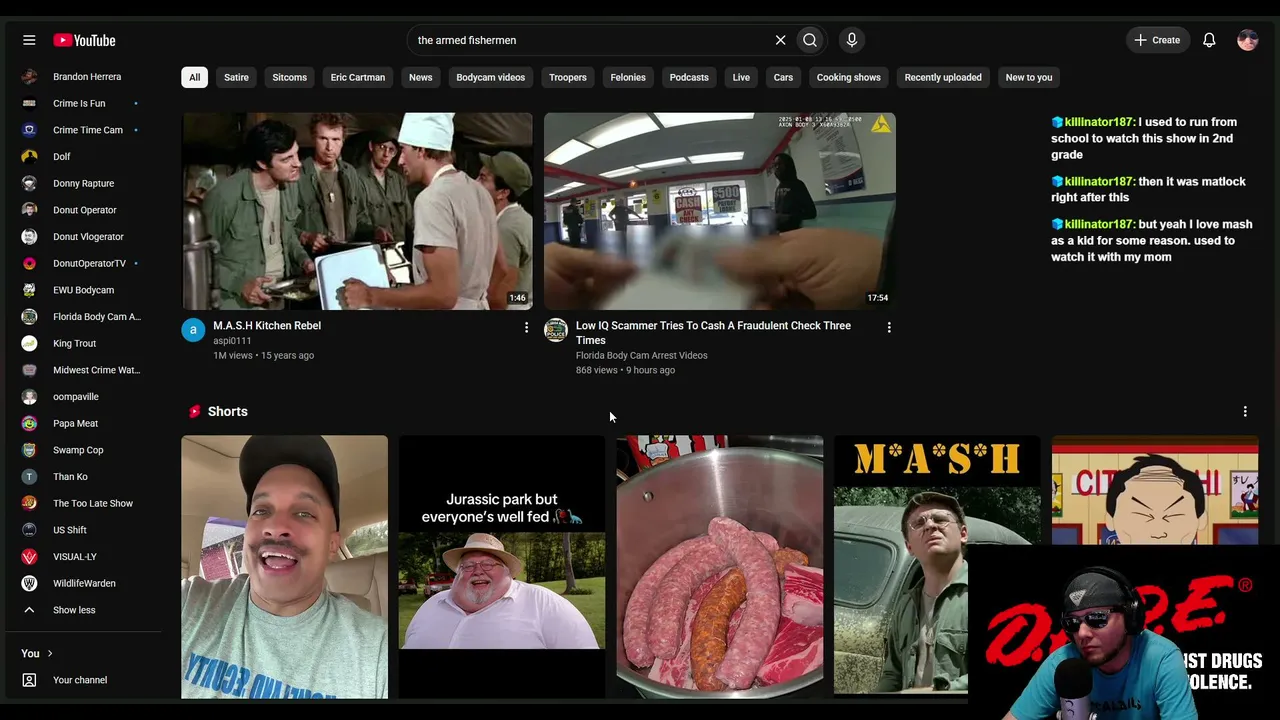
Task: Expand the You section
Action: tap(37, 653)
